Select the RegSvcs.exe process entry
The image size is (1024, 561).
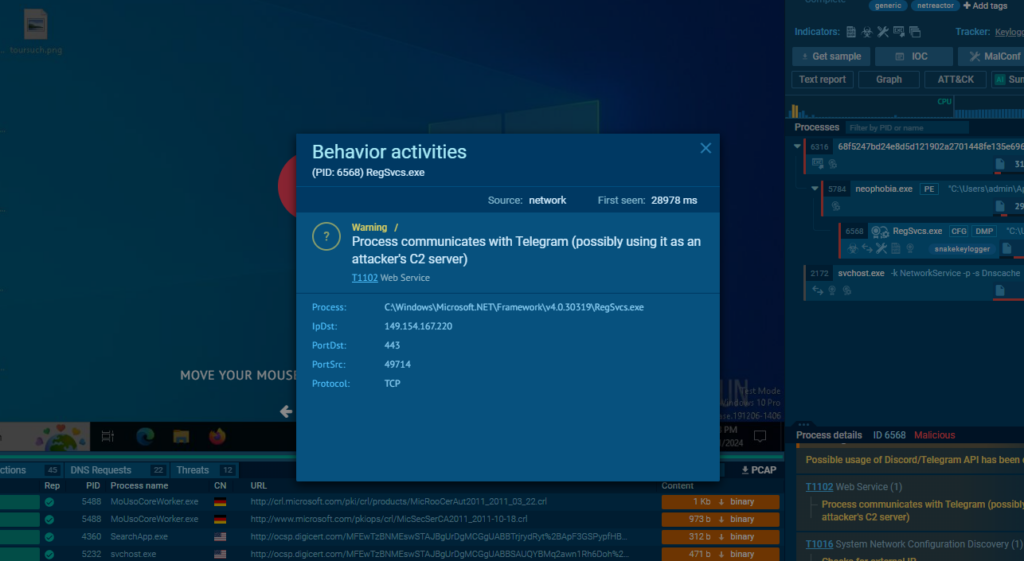coord(916,230)
